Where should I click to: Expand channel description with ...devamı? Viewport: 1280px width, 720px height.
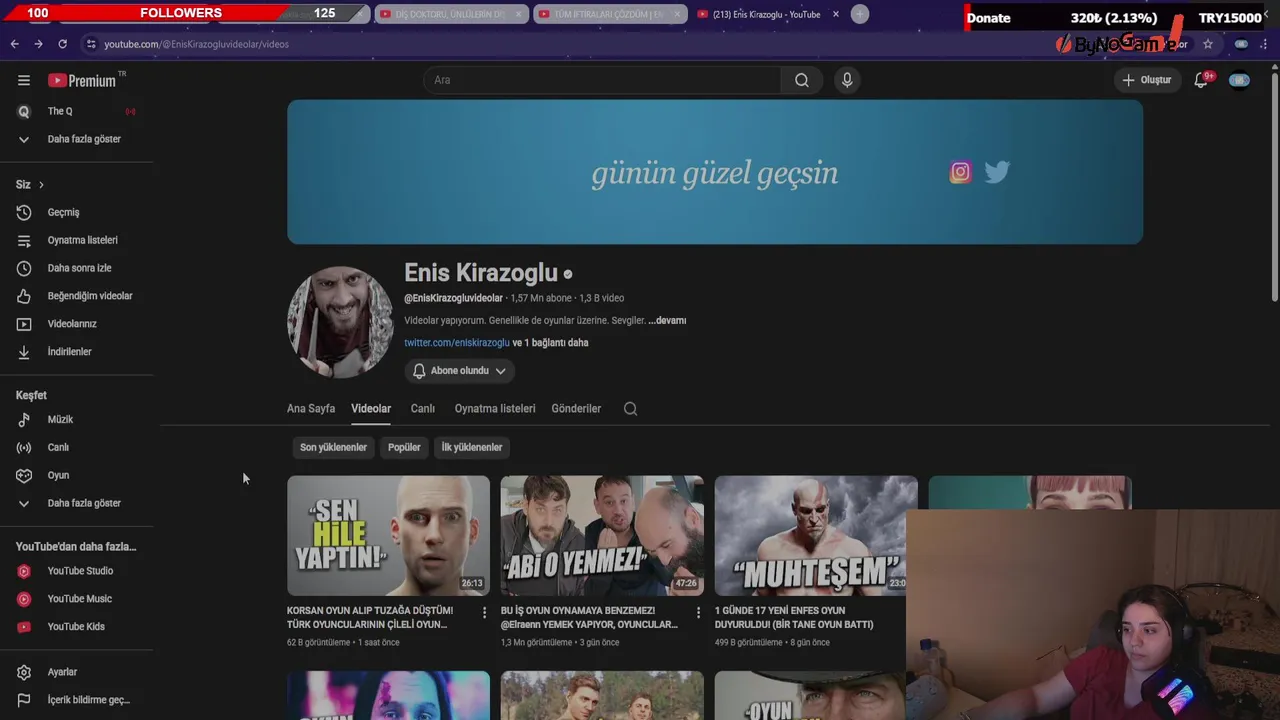(x=667, y=321)
